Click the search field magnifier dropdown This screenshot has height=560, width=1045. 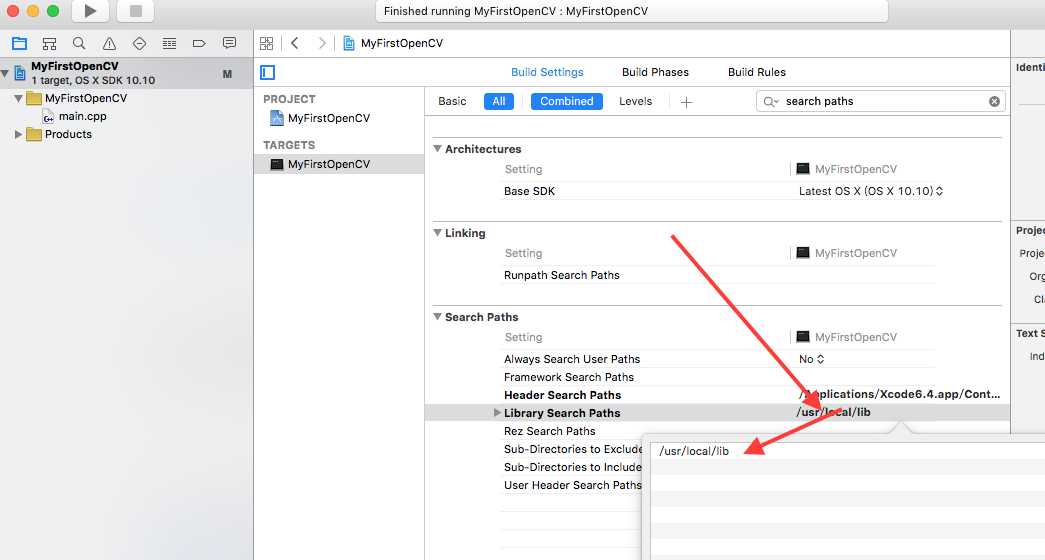pos(771,101)
